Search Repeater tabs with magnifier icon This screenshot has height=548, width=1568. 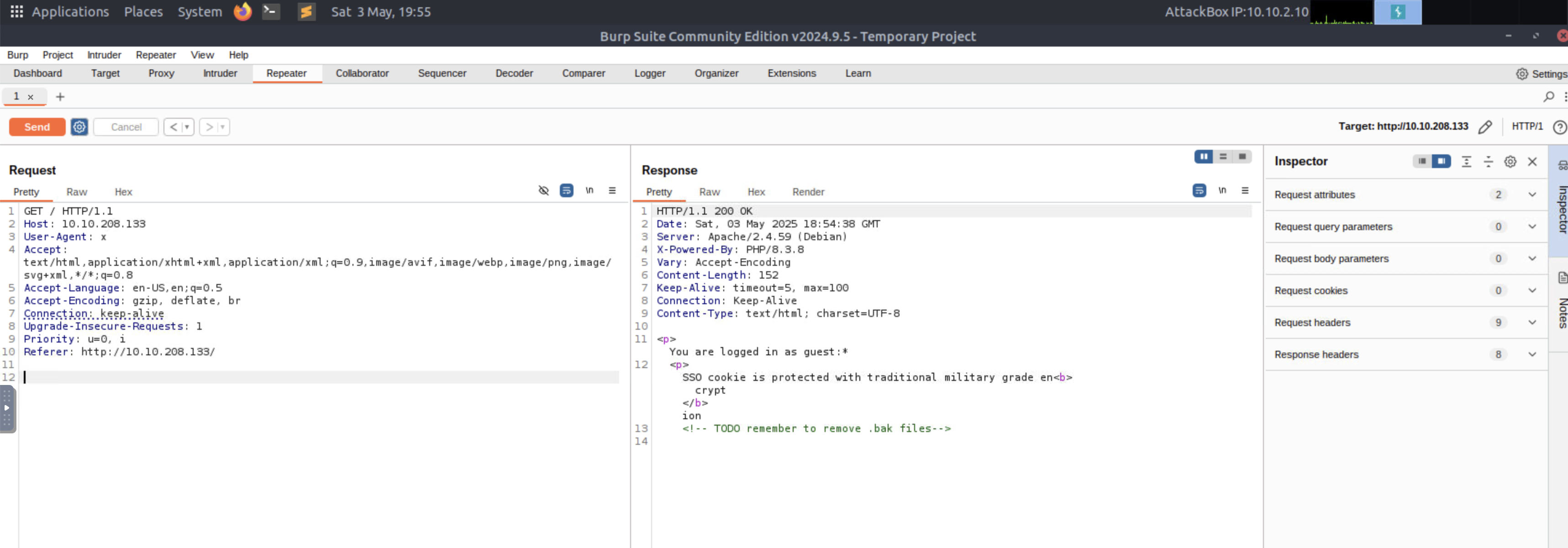coord(1548,96)
